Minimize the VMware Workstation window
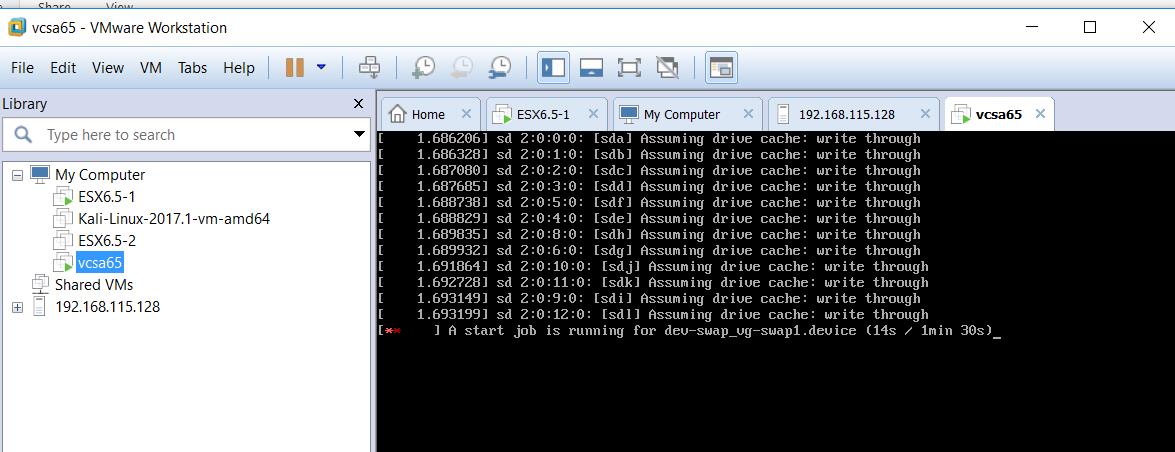The image size is (1175, 452). pos(1033,27)
